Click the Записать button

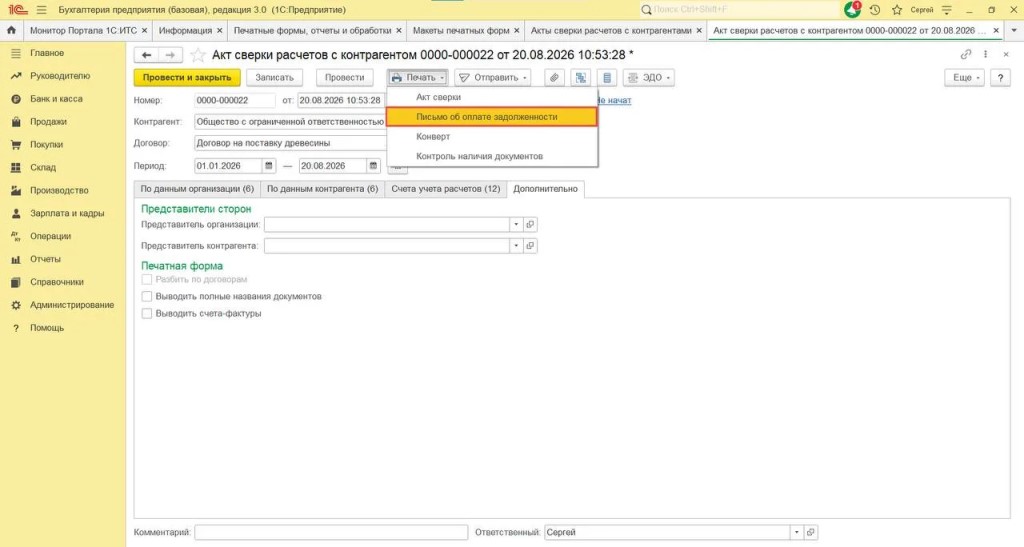(x=274, y=78)
